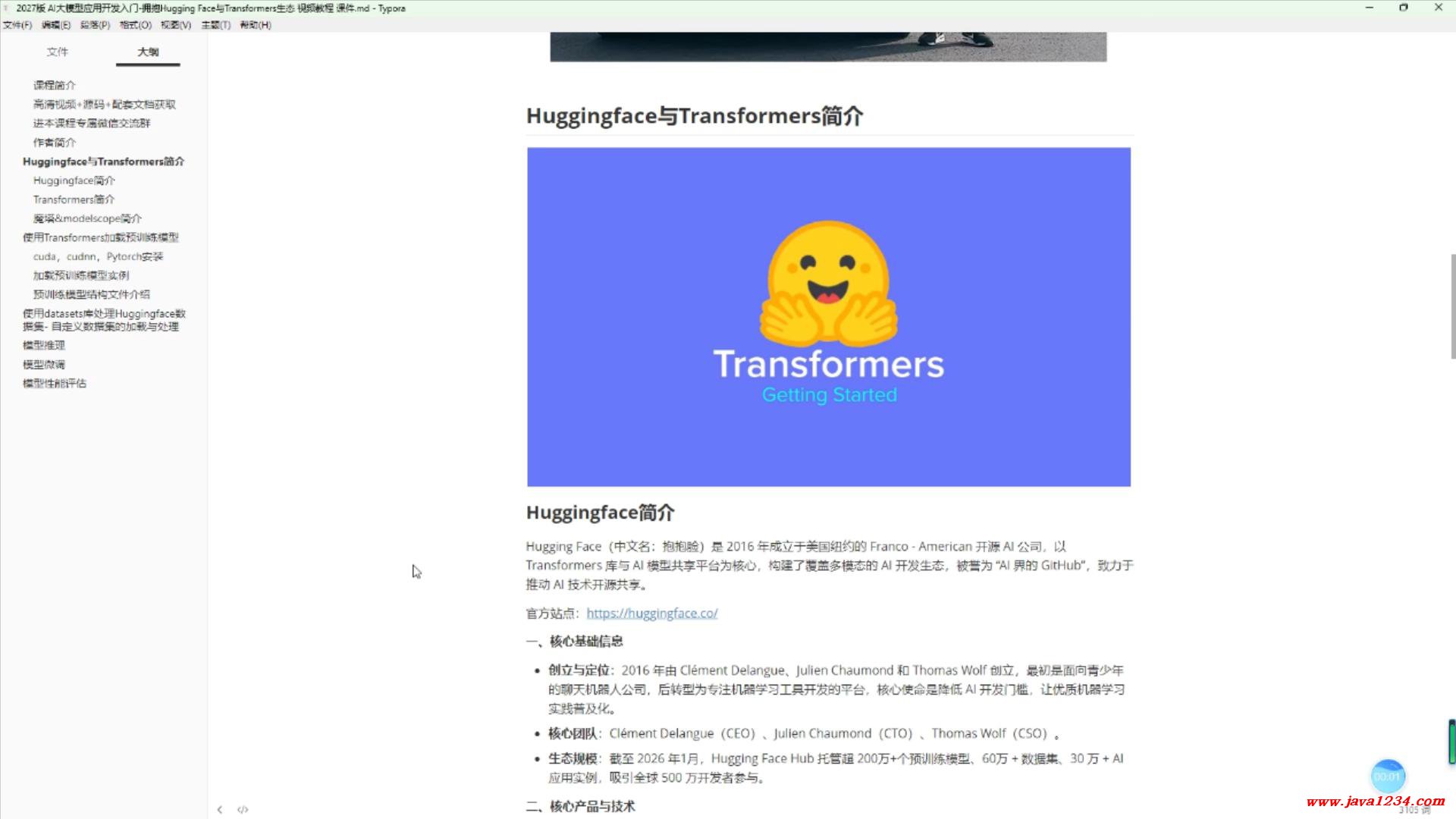
Task: Select cuda, cudnn, Pytorch安装 outline item
Action: [x=98, y=256]
